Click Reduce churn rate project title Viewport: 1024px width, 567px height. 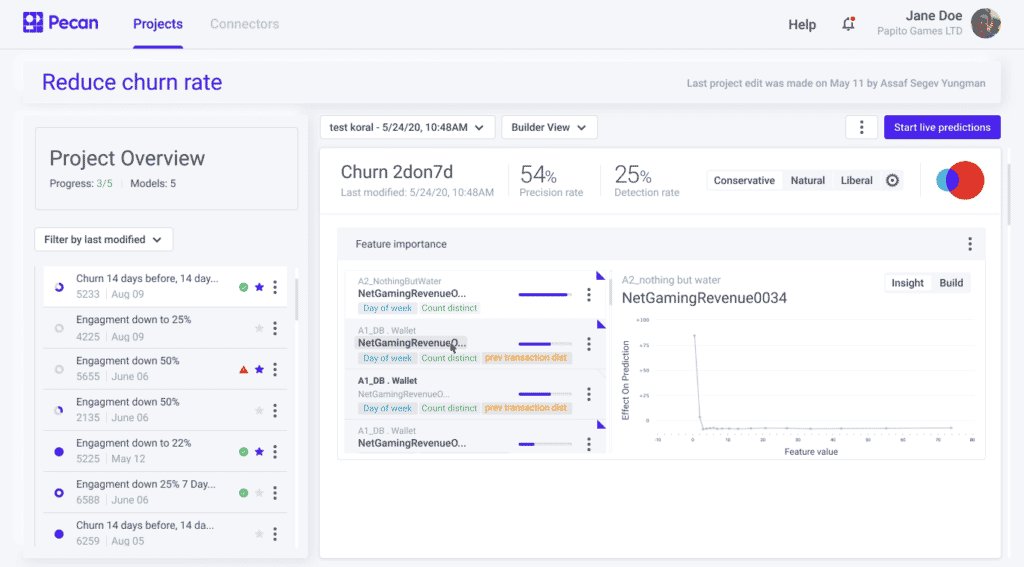[132, 82]
